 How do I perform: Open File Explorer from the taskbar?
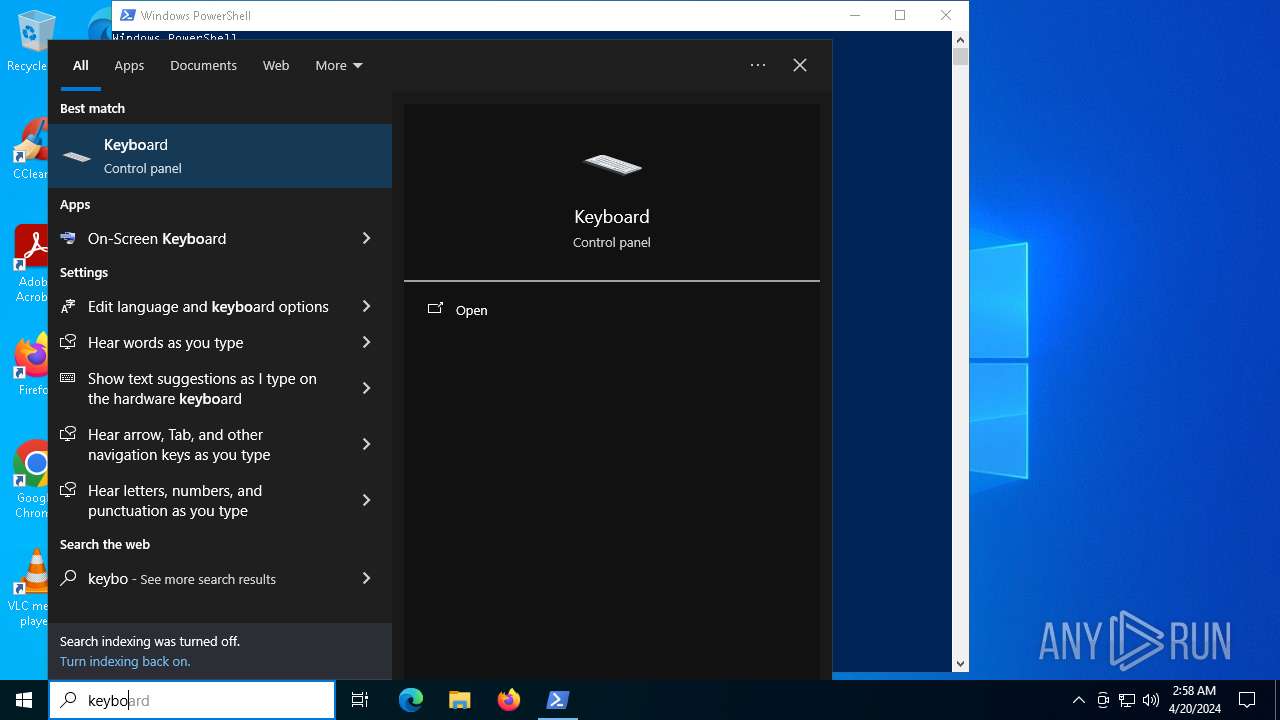coord(460,700)
